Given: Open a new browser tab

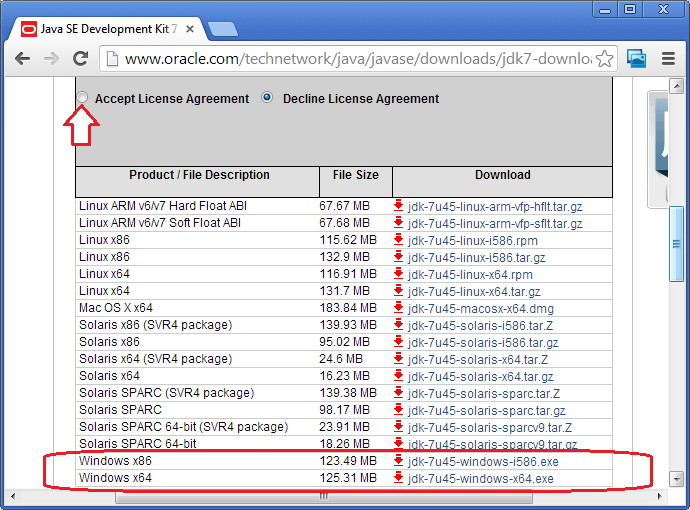Looking at the screenshot, I should pyautogui.click(x=223, y=27).
